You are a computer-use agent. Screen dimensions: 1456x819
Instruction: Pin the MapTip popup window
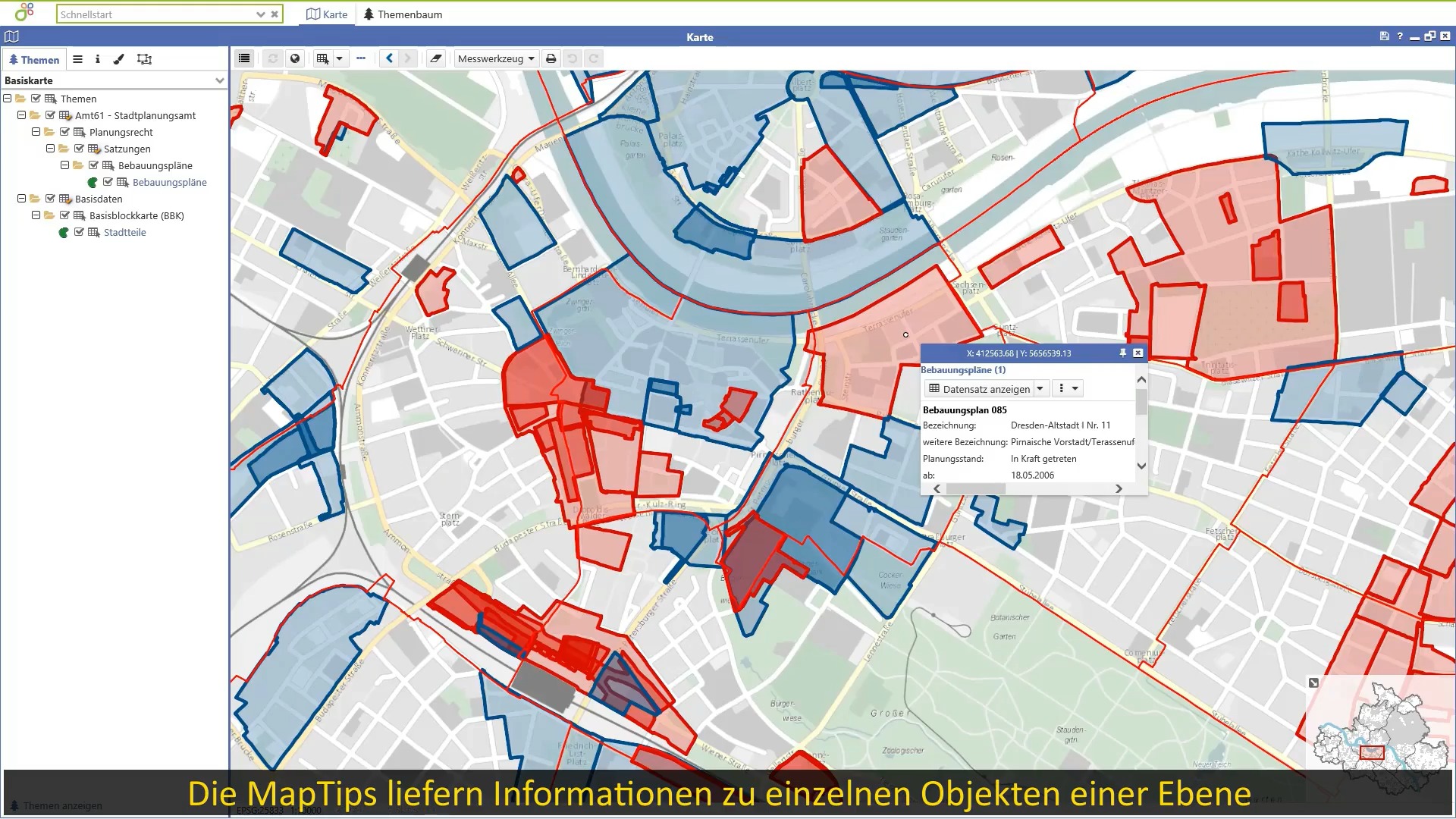click(x=1123, y=353)
